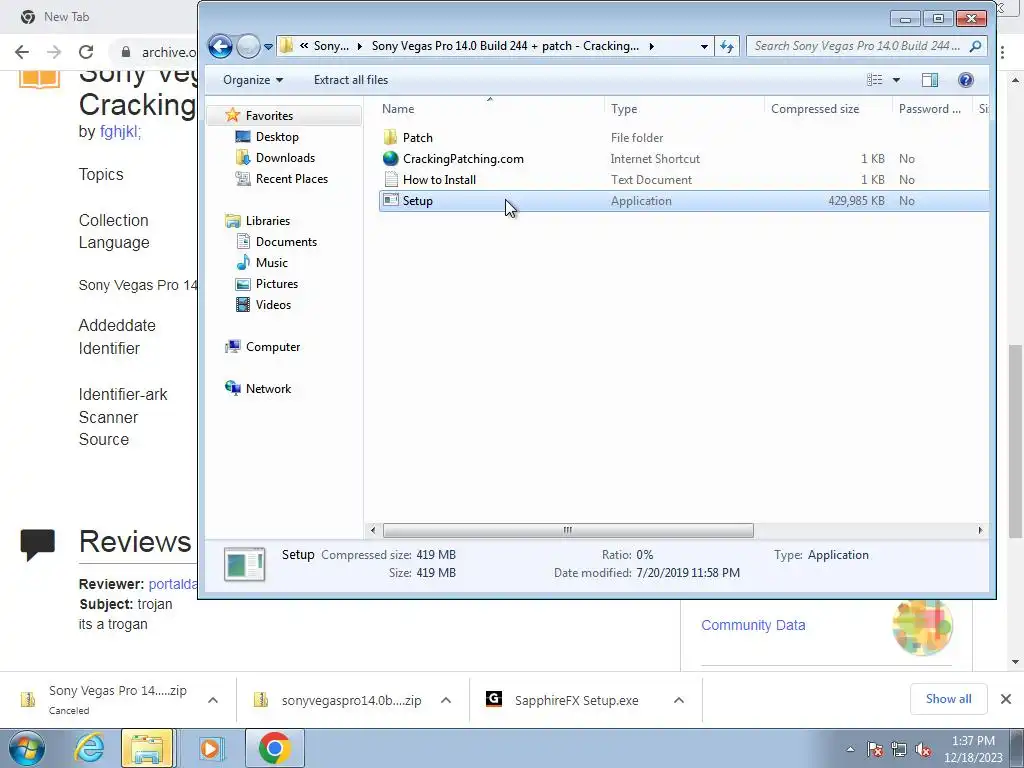This screenshot has height=768, width=1024.
Task: Click Action Center flag tray icon
Action: 875,749
